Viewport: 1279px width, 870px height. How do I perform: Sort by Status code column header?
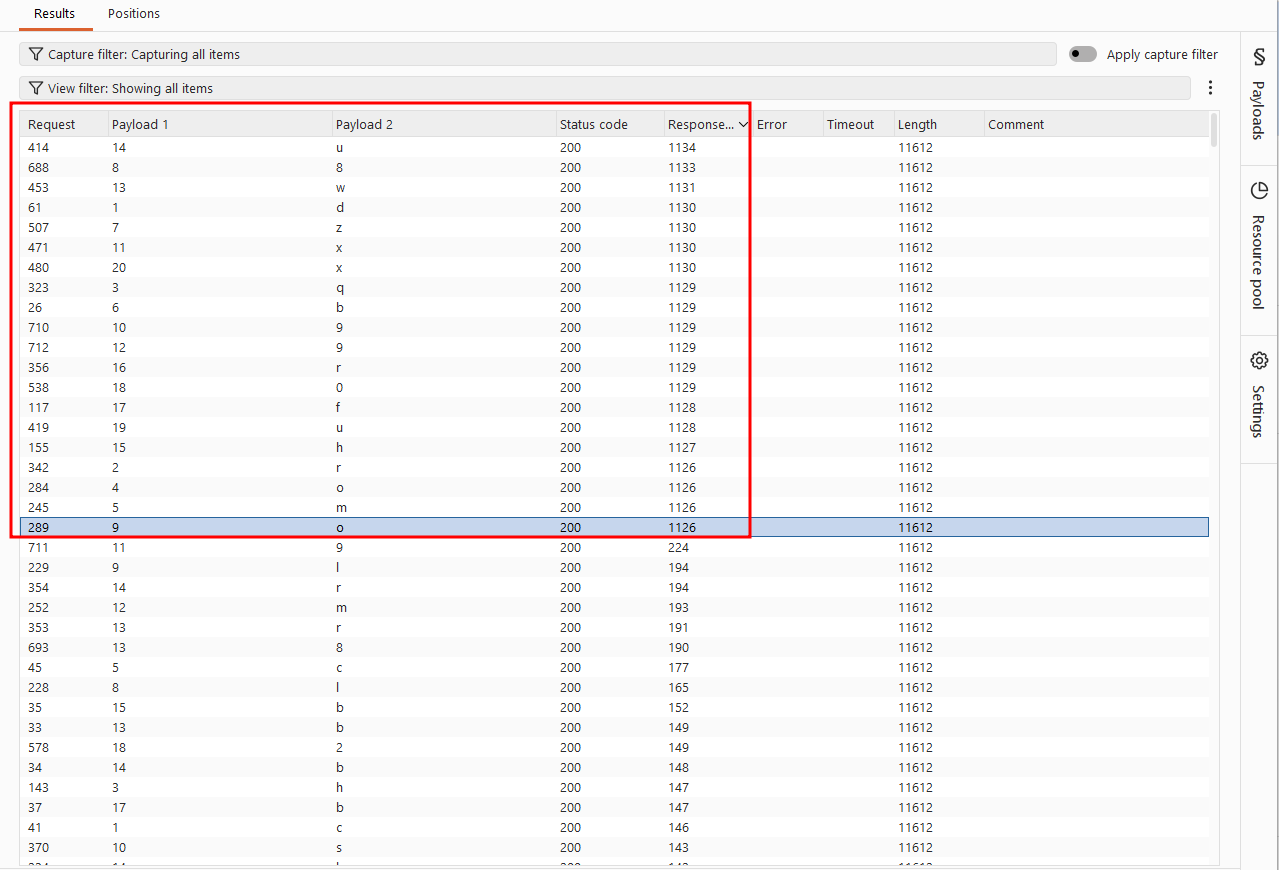pyautogui.click(x=594, y=125)
